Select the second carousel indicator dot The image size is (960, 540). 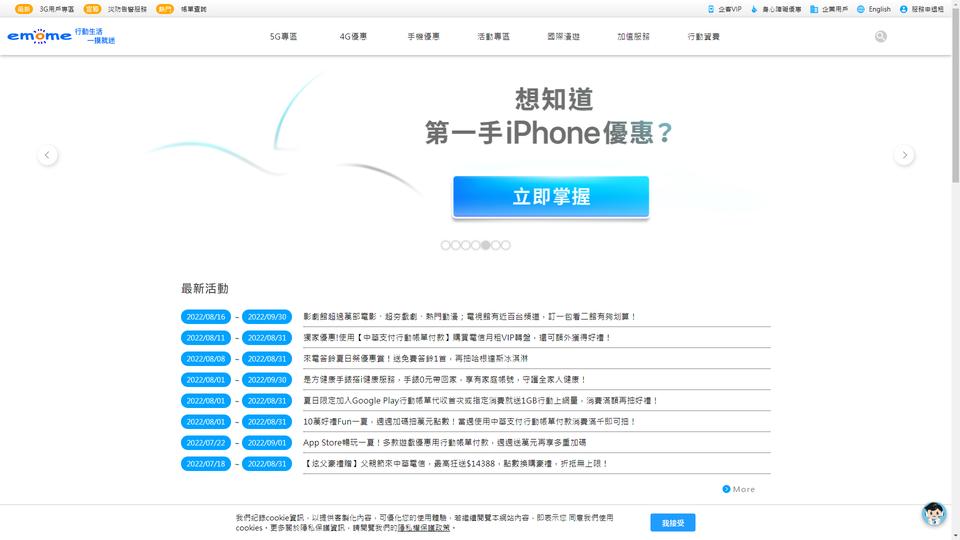[456, 245]
